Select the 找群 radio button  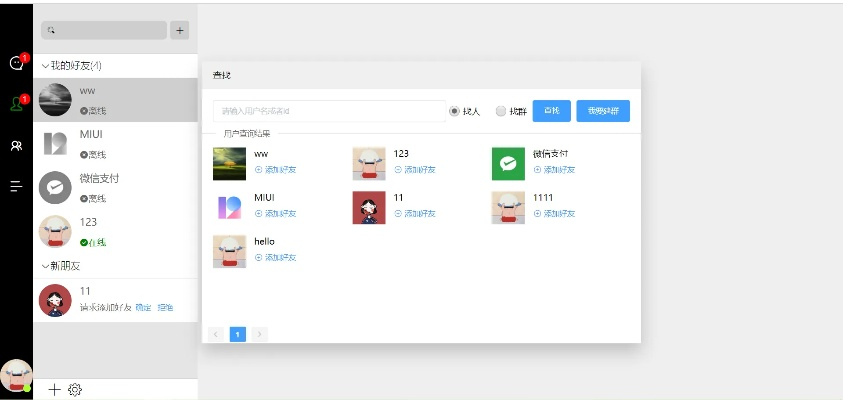click(x=501, y=111)
